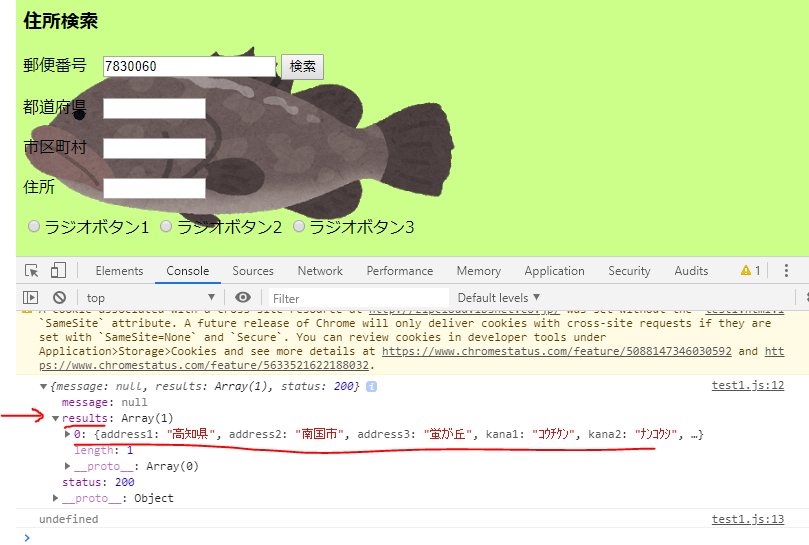Focus the 都道府県 input field
Viewport: 809px width, 545px height.
click(154, 108)
